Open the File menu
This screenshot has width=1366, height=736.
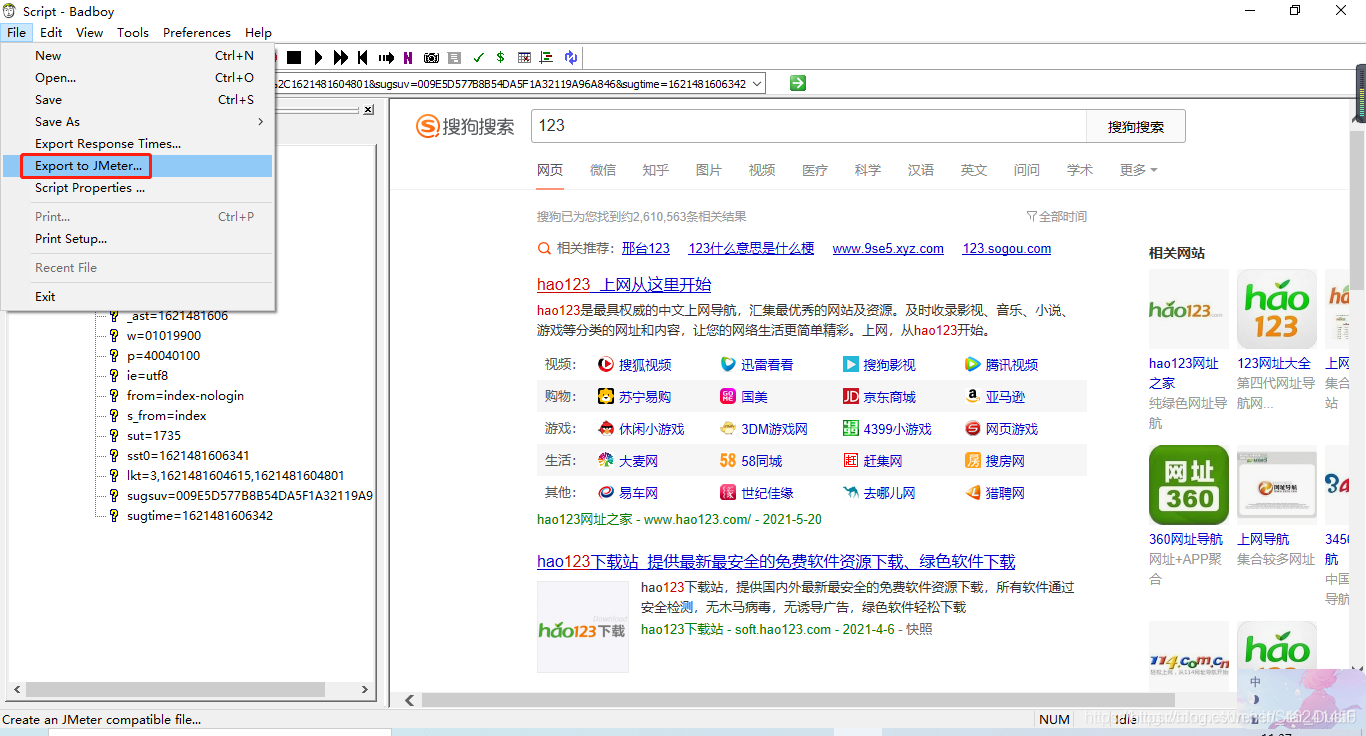tap(16, 32)
